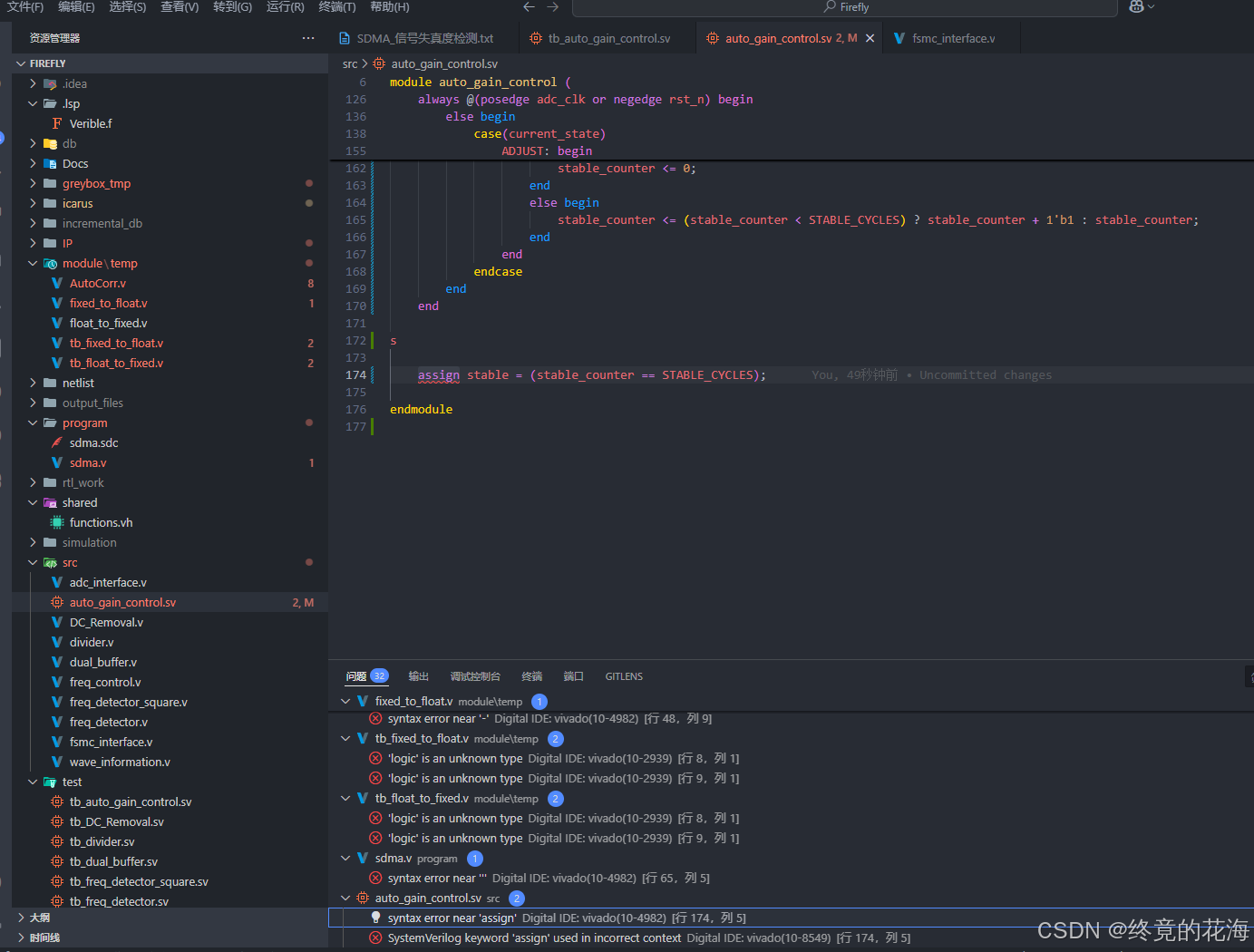Click the problems count badge 32
1254x952 pixels.
pyautogui.click(x=379, y=675)
